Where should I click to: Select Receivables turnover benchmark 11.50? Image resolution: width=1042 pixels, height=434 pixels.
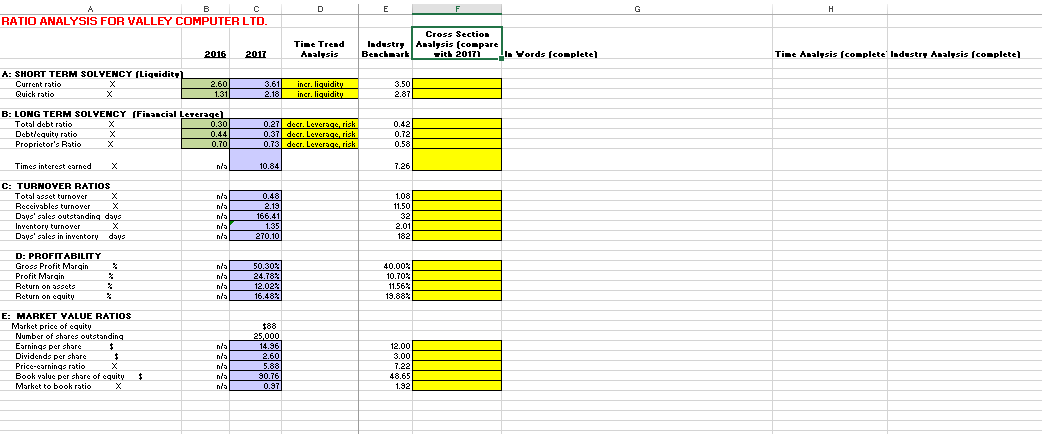[x=385, y=206]
